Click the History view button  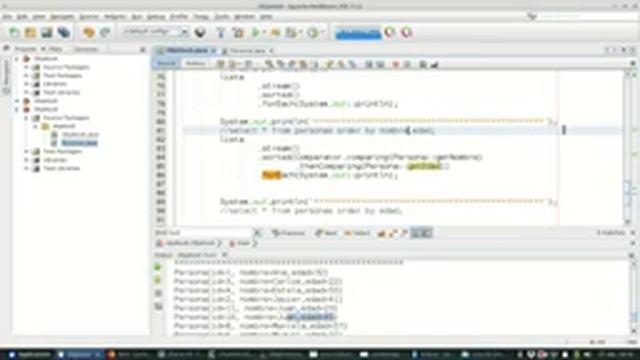(x=195, y=64)
